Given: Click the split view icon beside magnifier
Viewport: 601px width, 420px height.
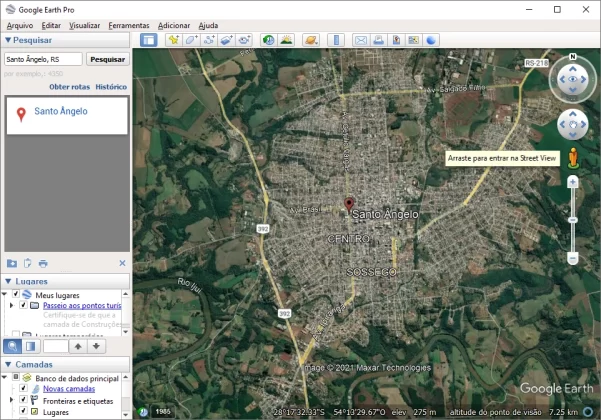Looking at the screenshot, I should pyautogui.click(x=31, y=346).
